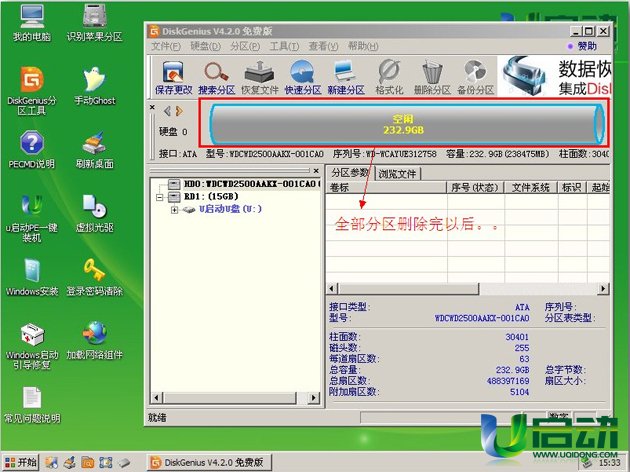Open 我的电脑 desktop icon

32,22
